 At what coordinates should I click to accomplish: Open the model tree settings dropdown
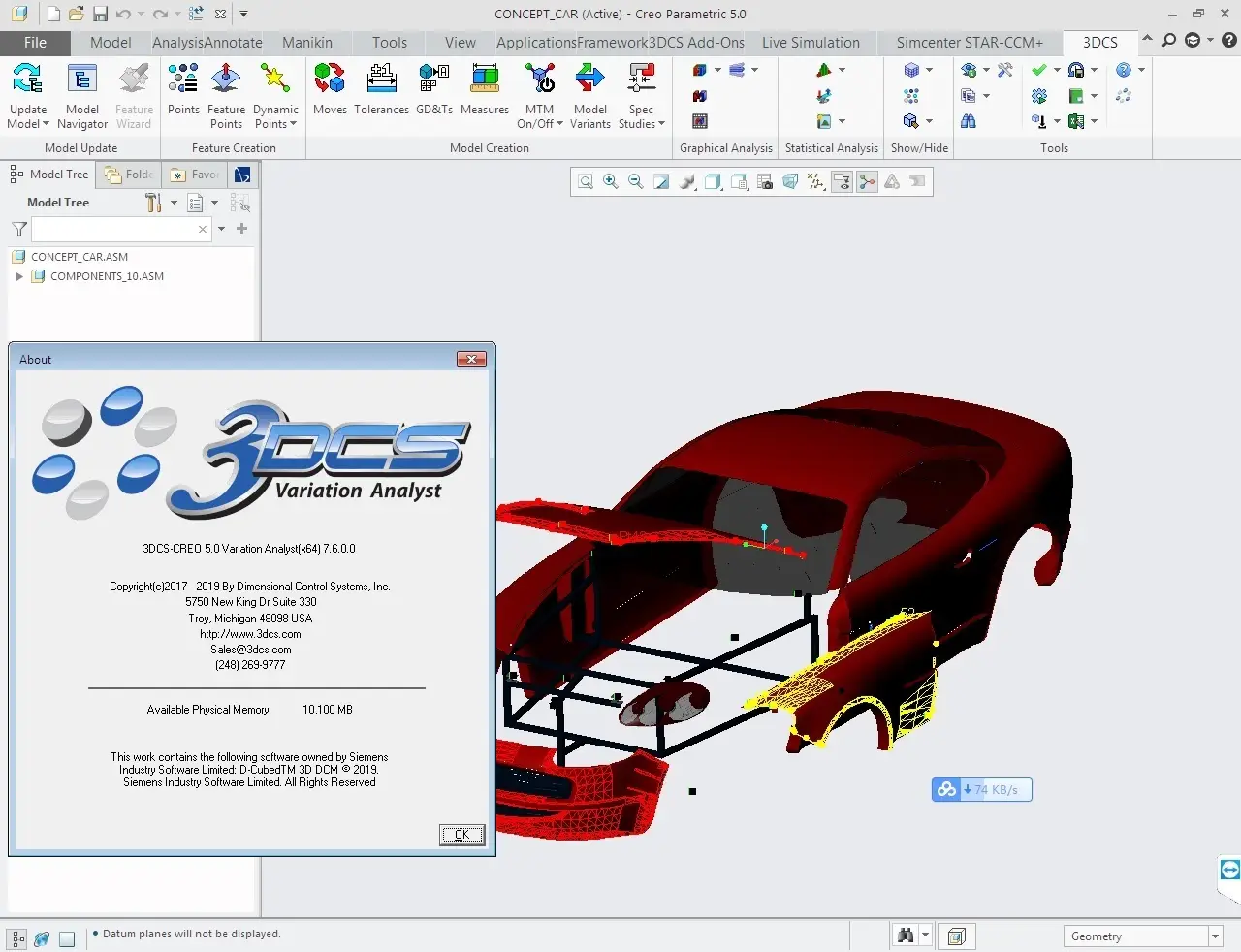tap(175, 203)
